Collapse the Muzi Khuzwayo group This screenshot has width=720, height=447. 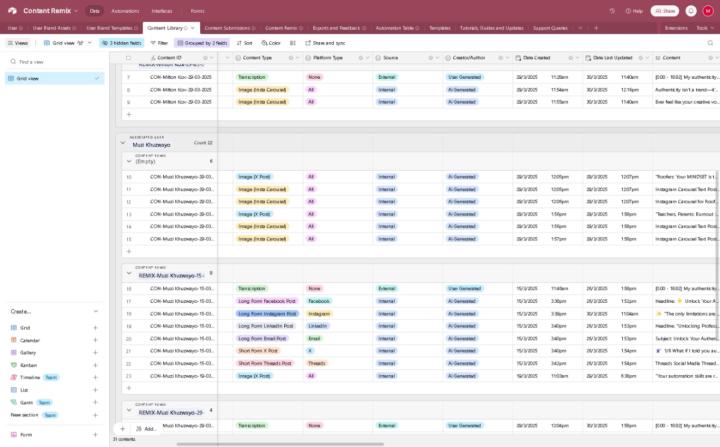(123, 143)
